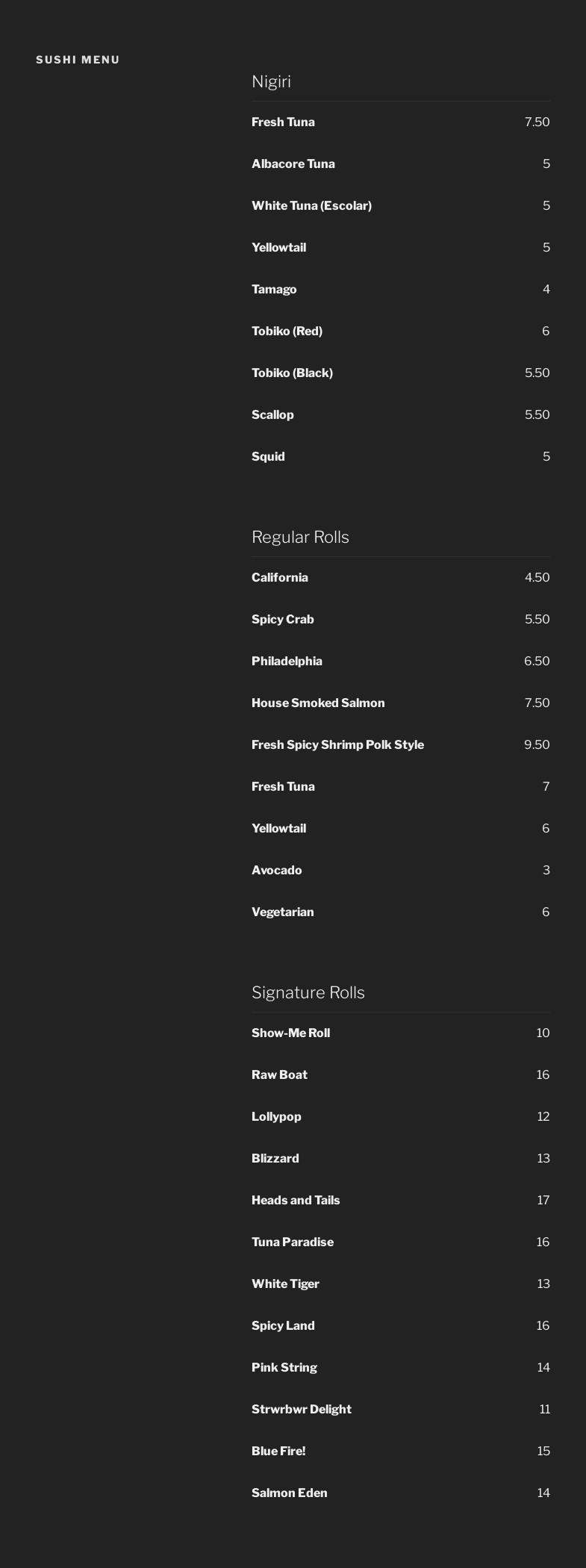Click the Salmon Eden roll item
The image size is (586, 1568).
tap(289, 1493)
